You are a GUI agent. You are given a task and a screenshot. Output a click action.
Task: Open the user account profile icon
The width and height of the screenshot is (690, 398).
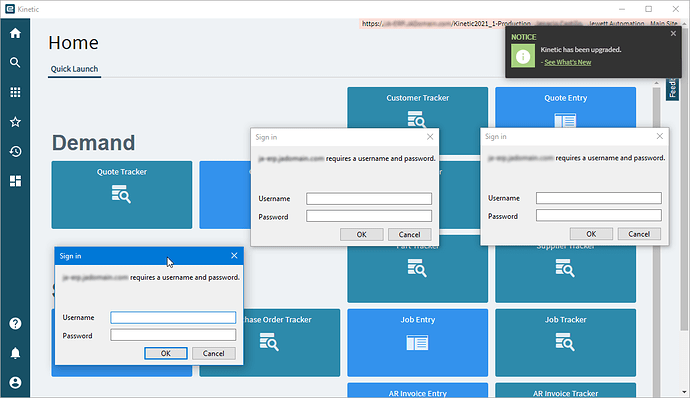pyautogui.click(x=15, y=383)
